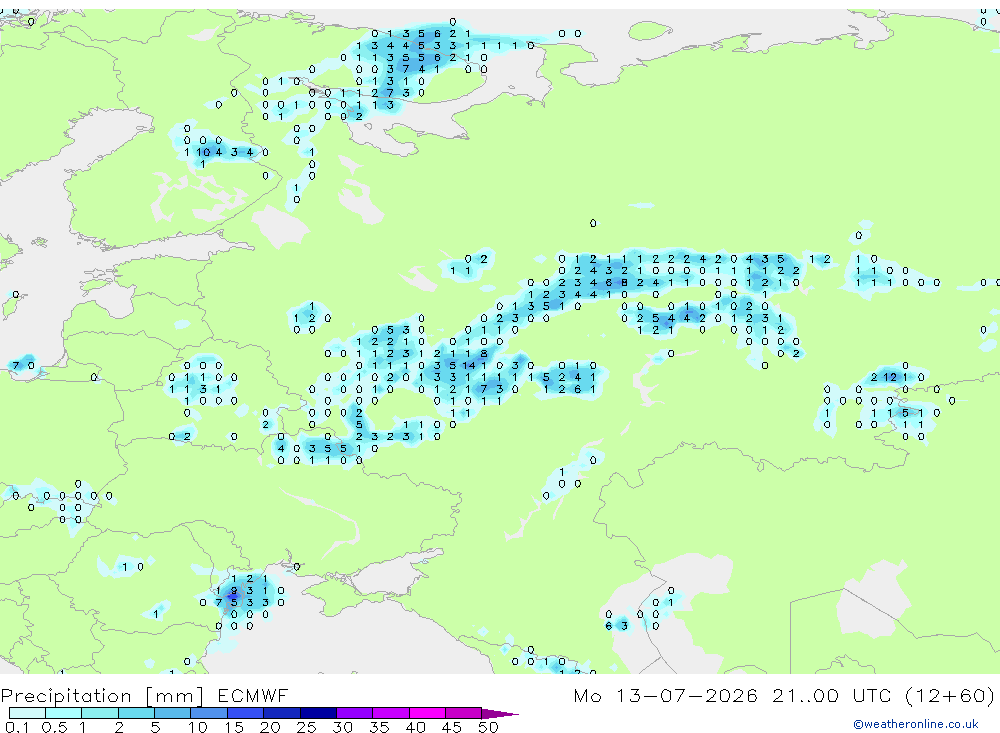
Task: Click the 15–20 mm legend color segment
Action: 246,713
